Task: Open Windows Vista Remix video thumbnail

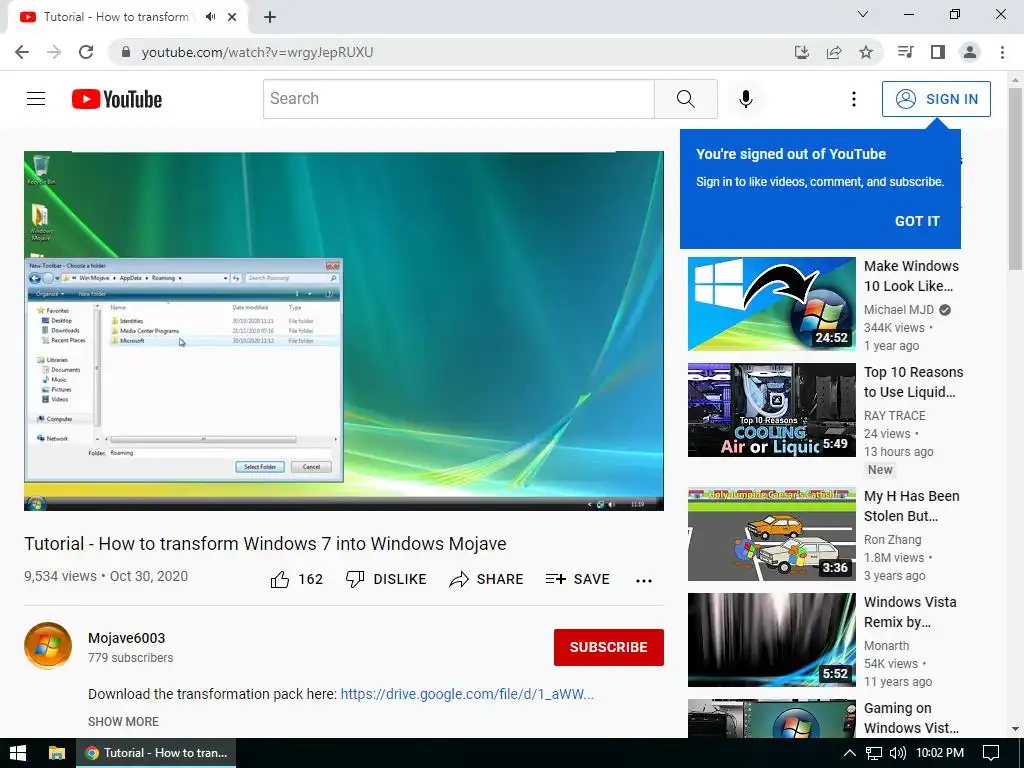Action: (771, 640)
